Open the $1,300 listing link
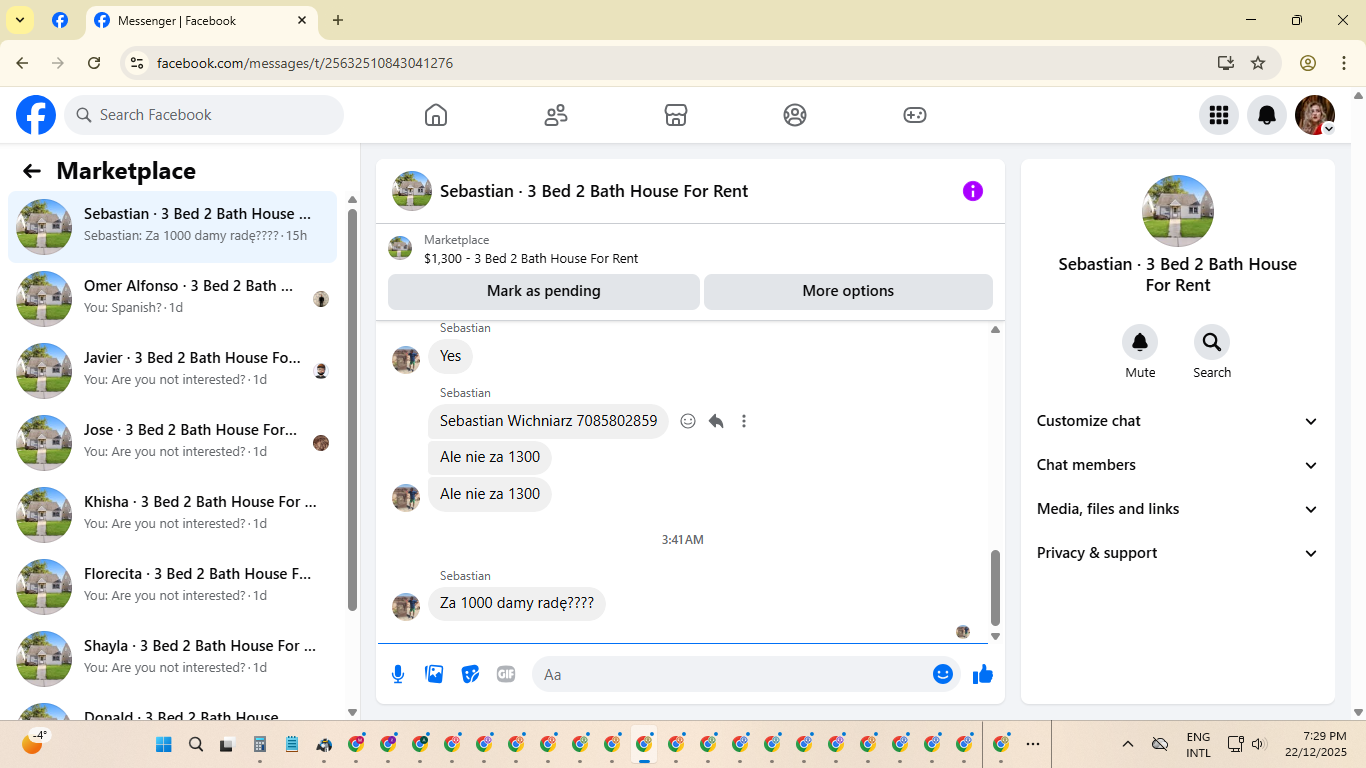1366x768 pixels. pyautogui.click(x=531, y=258)
